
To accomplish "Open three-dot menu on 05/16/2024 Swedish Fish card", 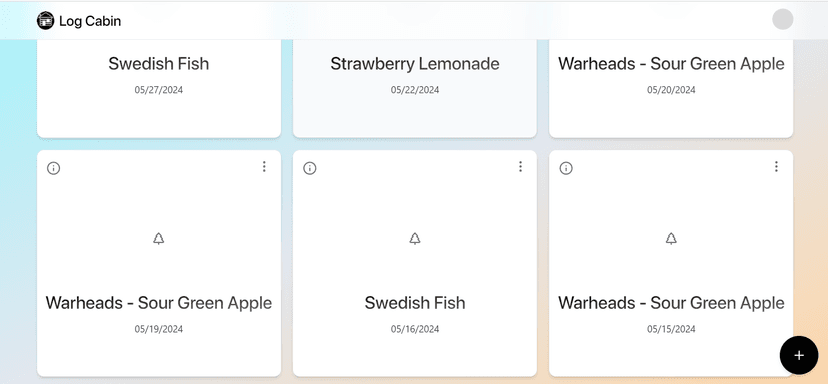I will [520, 167].
